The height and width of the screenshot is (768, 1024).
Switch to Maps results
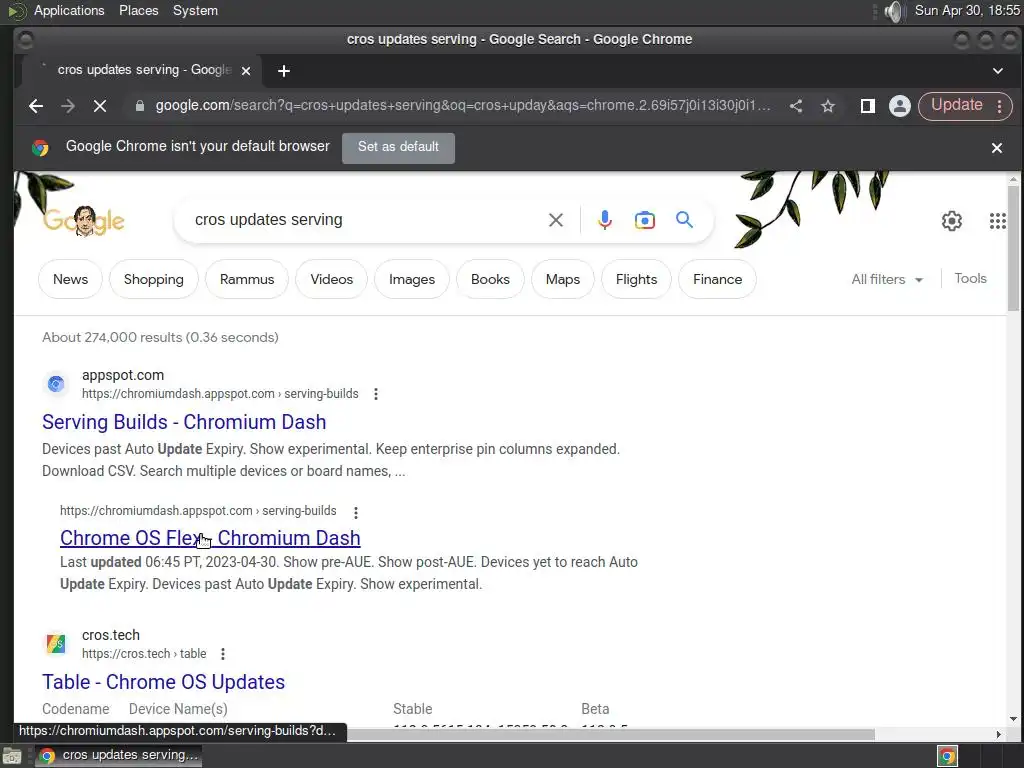562,280
